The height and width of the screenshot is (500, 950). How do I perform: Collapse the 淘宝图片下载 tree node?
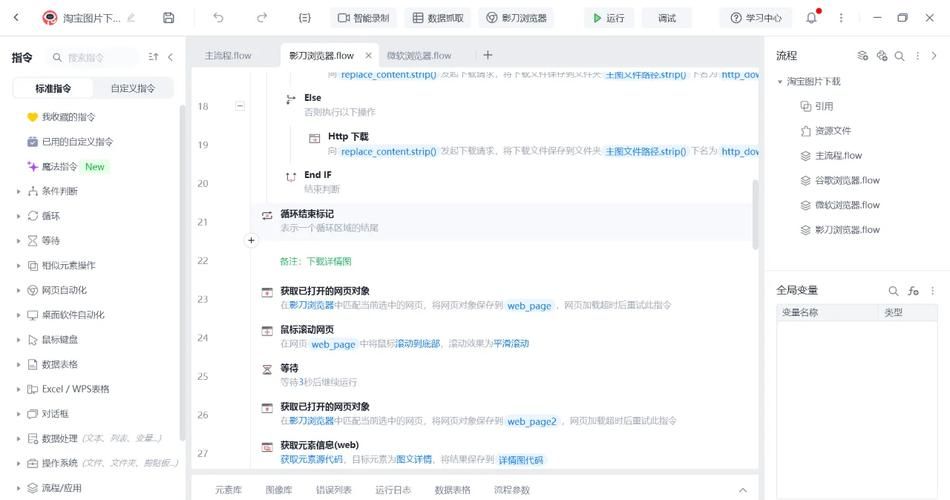[780, 81]
